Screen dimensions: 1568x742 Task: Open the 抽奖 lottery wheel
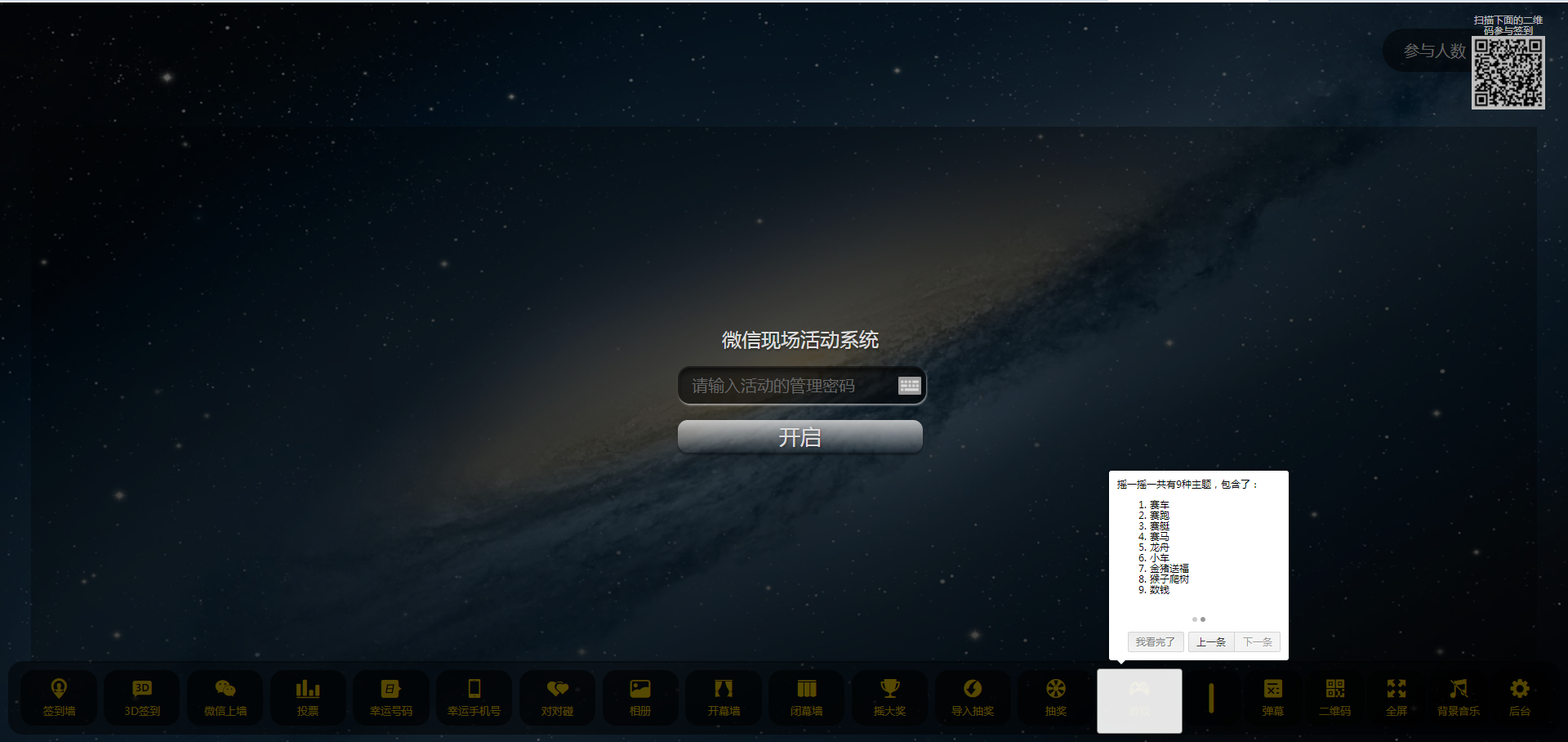(1056, 697)
